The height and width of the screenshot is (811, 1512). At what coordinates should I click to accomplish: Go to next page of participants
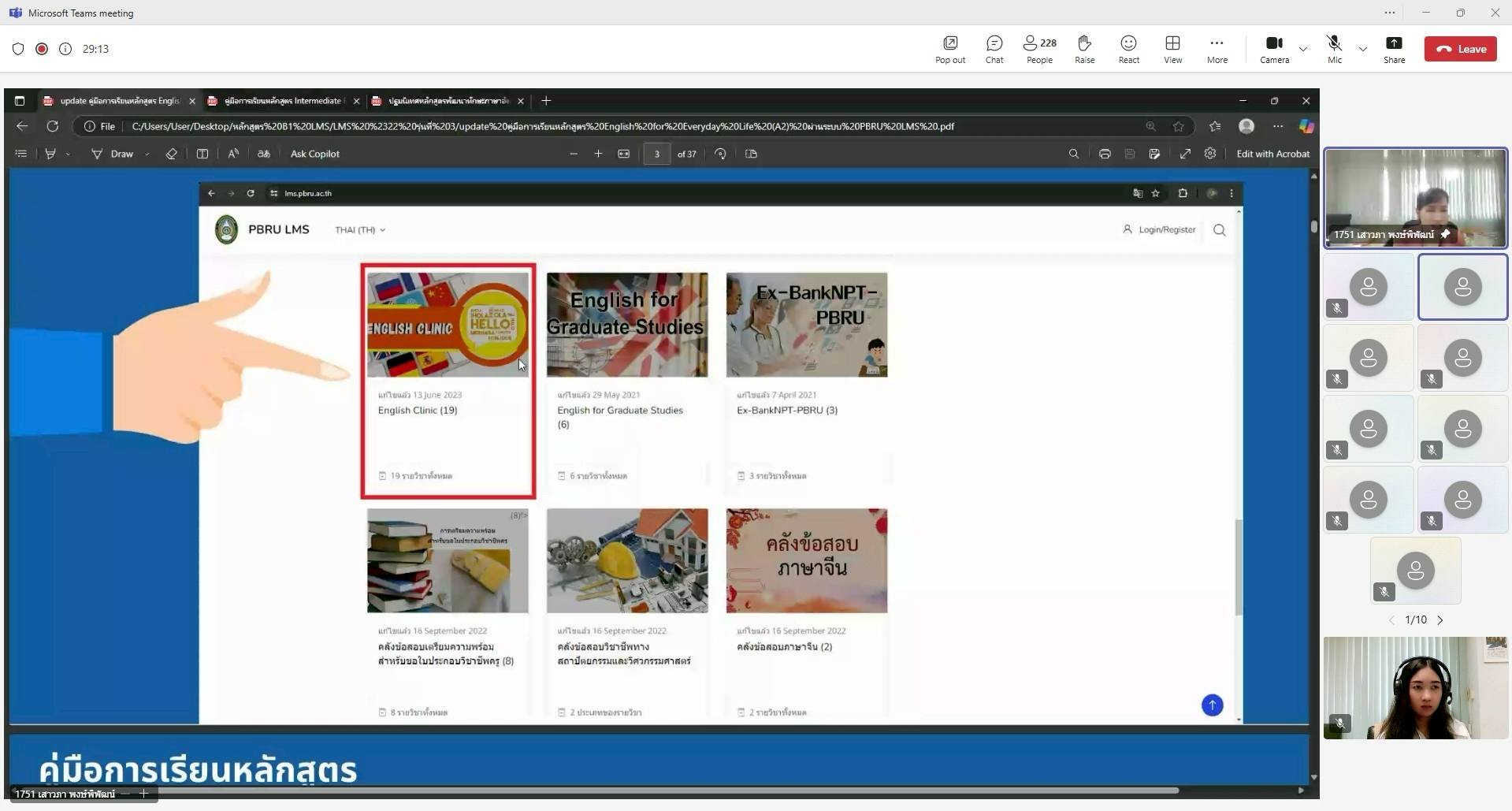(x=1440, y=620)
